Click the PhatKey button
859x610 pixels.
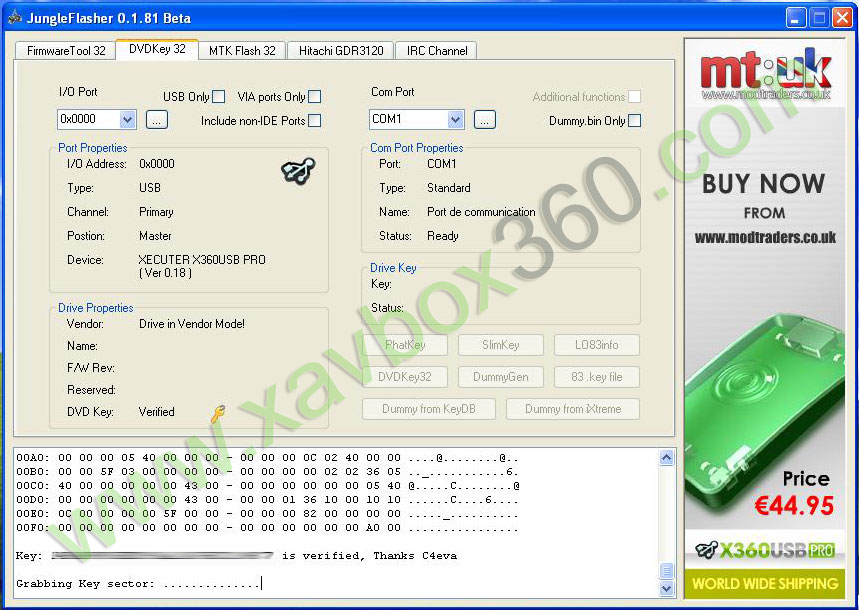click(x=405, y=345)
